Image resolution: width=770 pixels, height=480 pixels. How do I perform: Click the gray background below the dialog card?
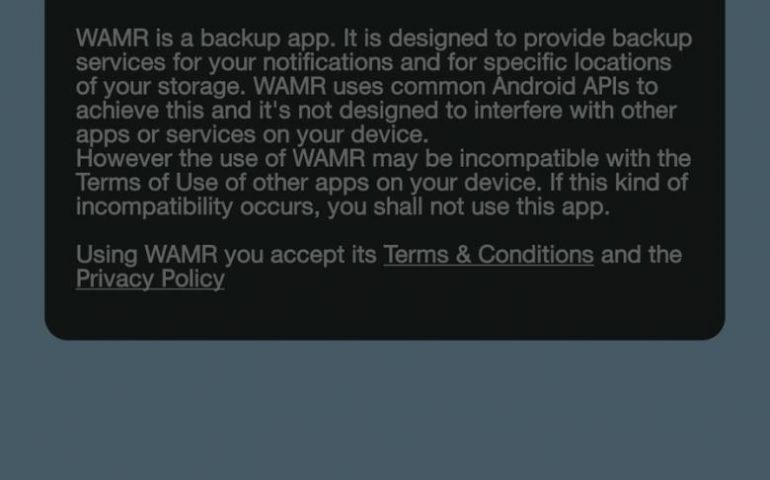(385, 410)
